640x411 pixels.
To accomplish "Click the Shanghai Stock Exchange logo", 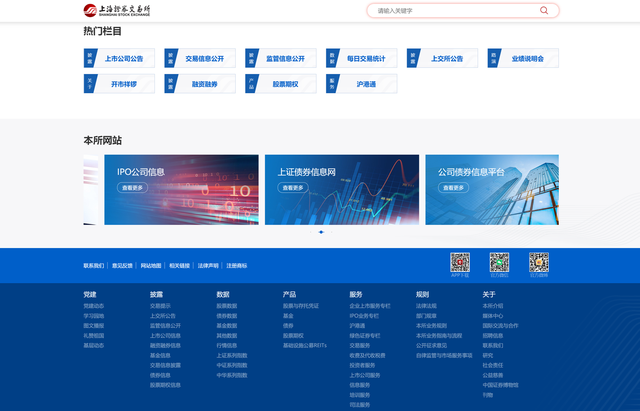I will pyautogui.click(x=117, y=10).
